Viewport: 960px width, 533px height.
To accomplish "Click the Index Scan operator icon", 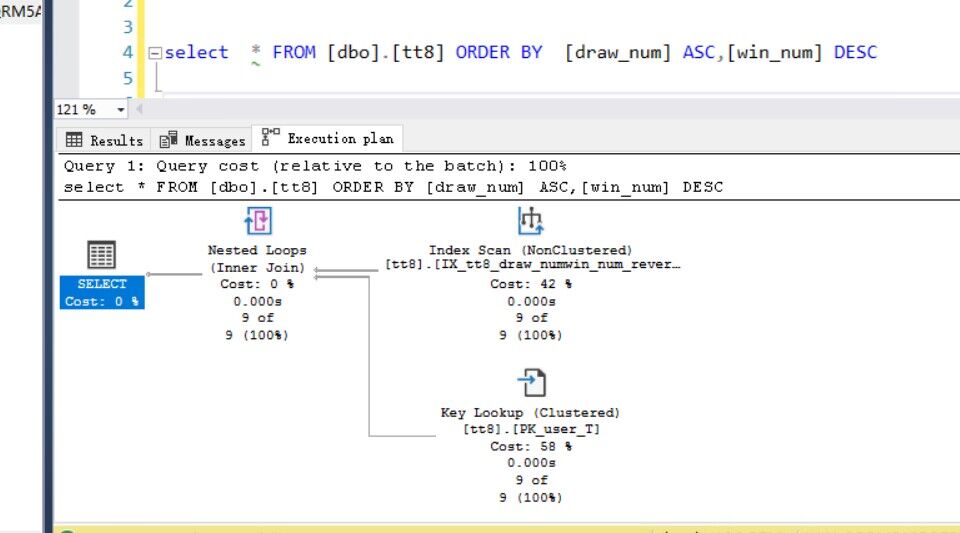I will (x=530, y=221).
